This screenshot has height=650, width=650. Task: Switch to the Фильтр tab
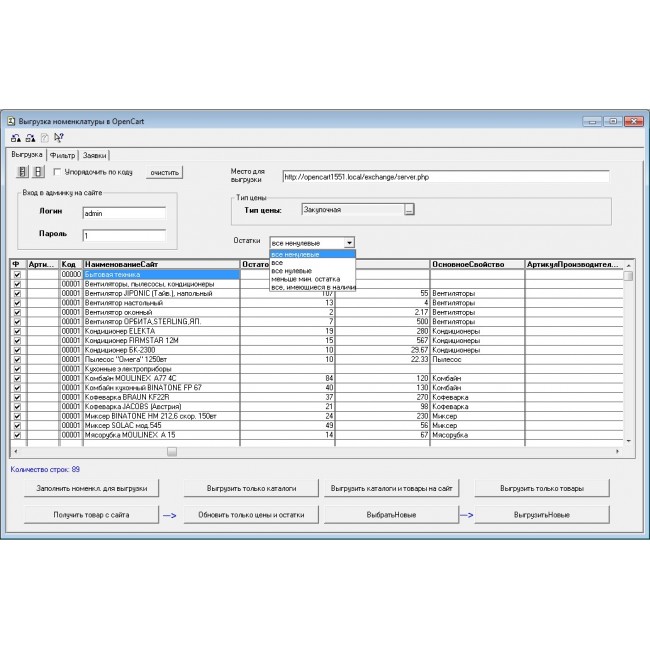[x=63, y=155]
